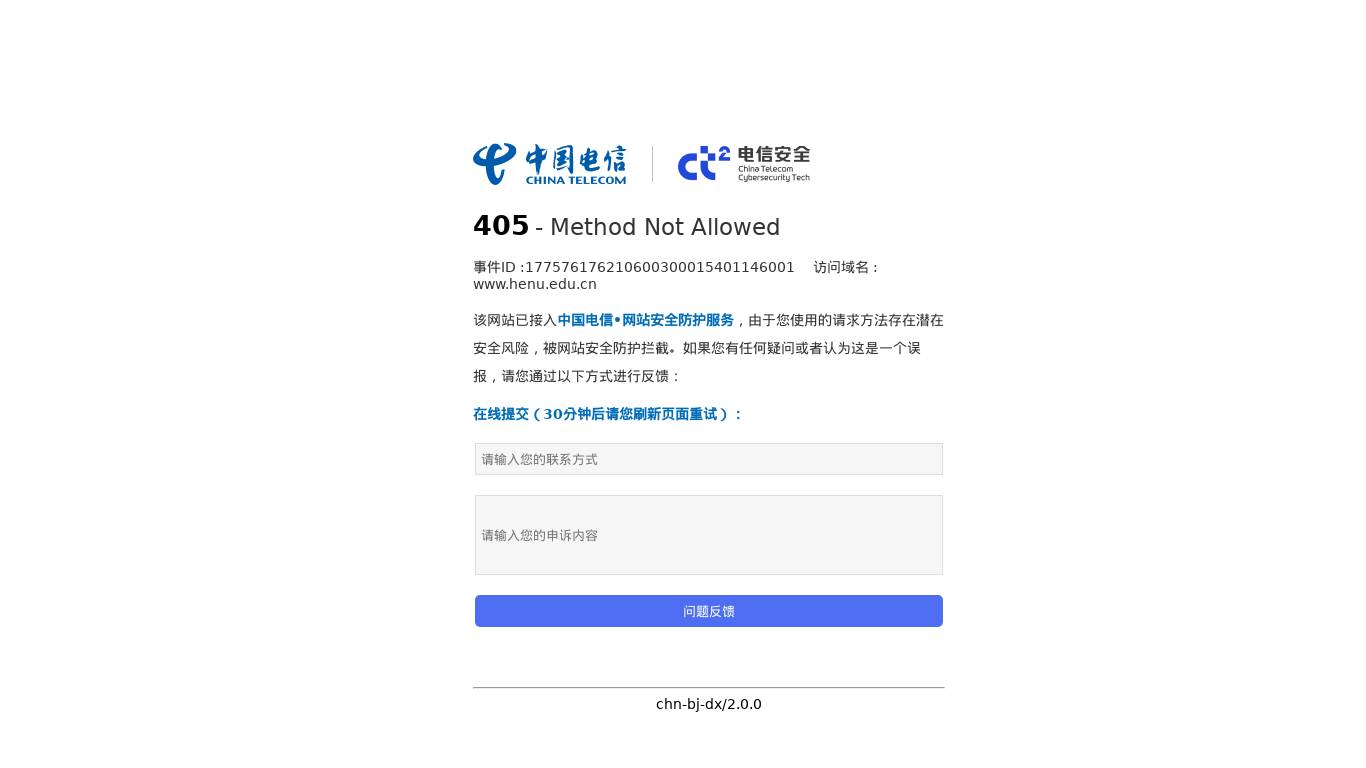Submit feedback with the 问题反馈 button

click(x=709, y=611)
